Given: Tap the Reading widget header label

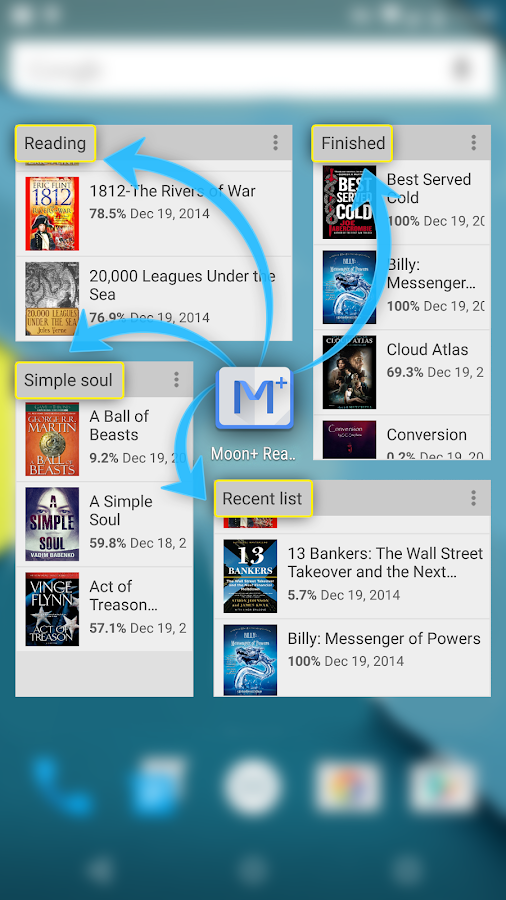Looking at the screenshot, I should pyautogui.click(x=55, y=143).
